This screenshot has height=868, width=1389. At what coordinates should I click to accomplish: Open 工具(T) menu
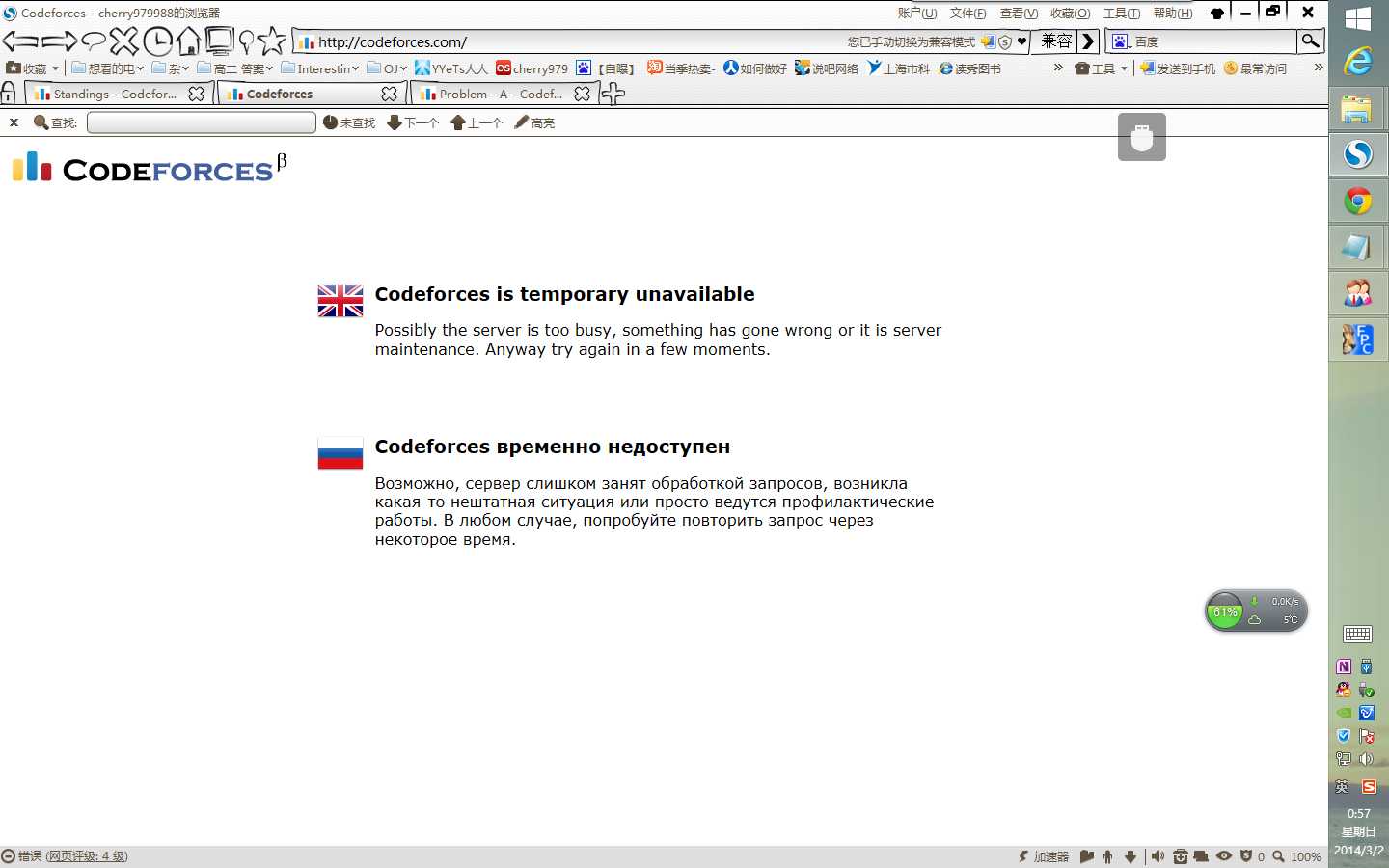point(1121,13)
